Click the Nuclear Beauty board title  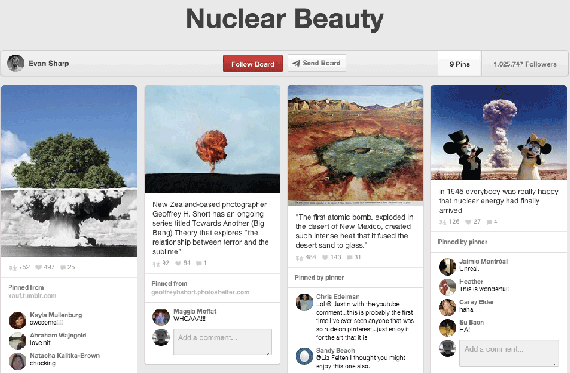click(x=285, y=19)
